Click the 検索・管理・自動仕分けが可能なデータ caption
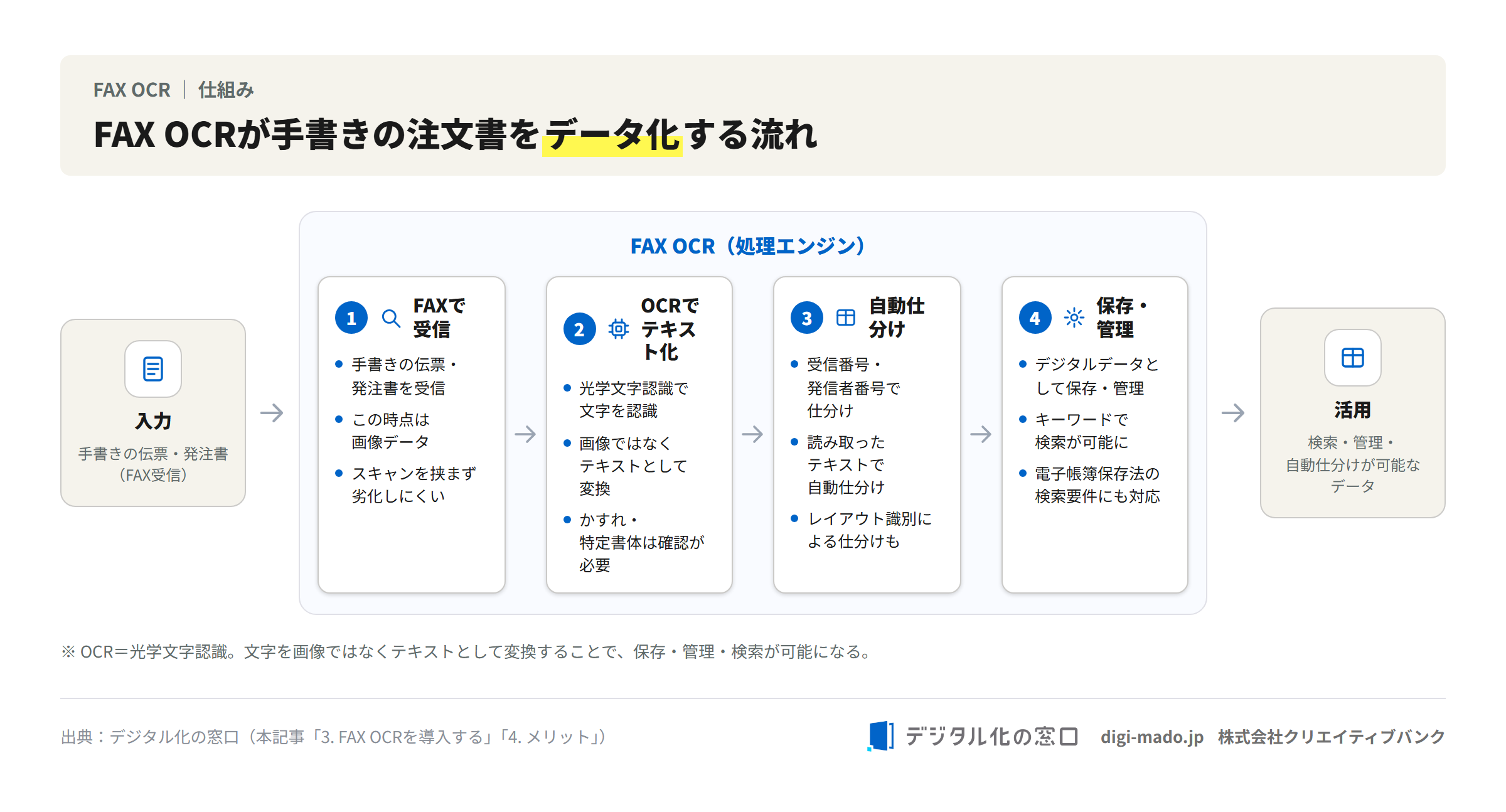This screenshot has height=812, width=1506. click(1353, 464)
